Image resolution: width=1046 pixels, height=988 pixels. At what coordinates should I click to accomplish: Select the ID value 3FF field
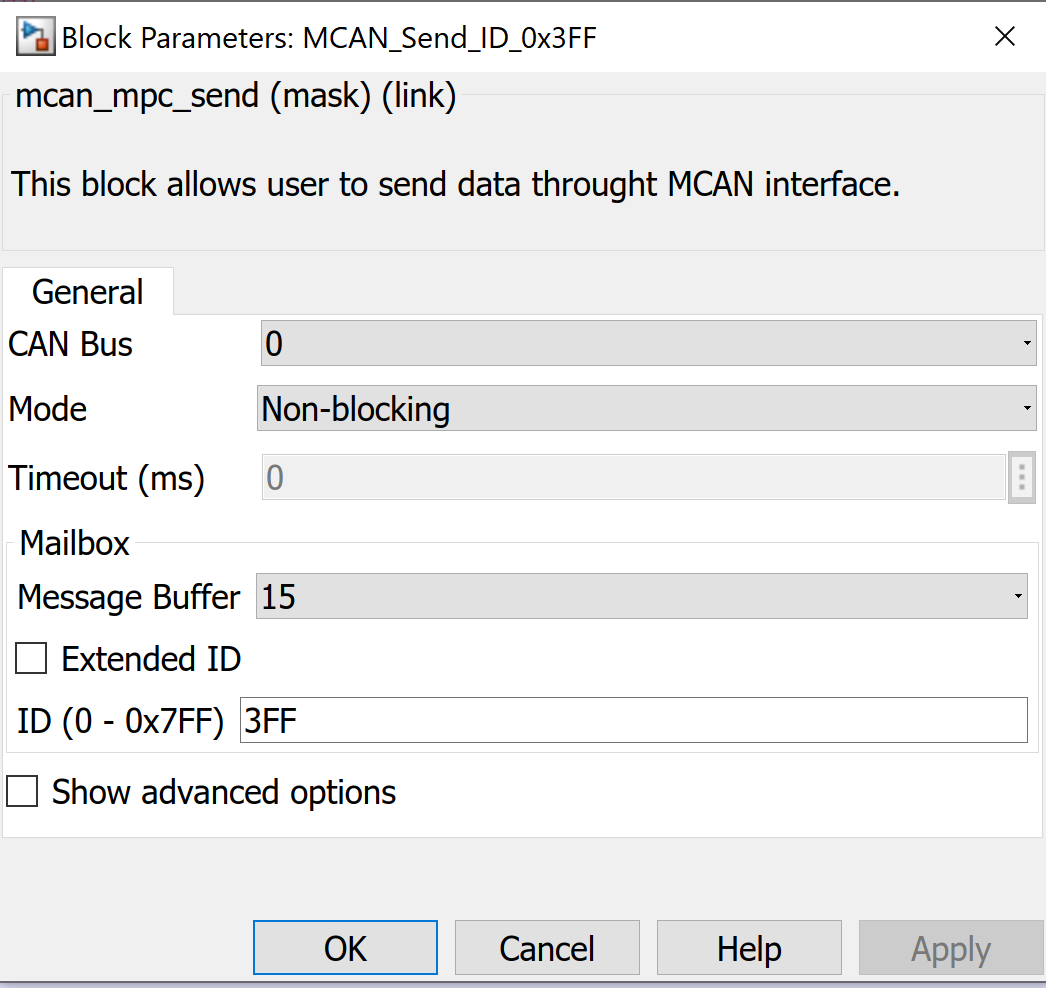pos(600,720)
